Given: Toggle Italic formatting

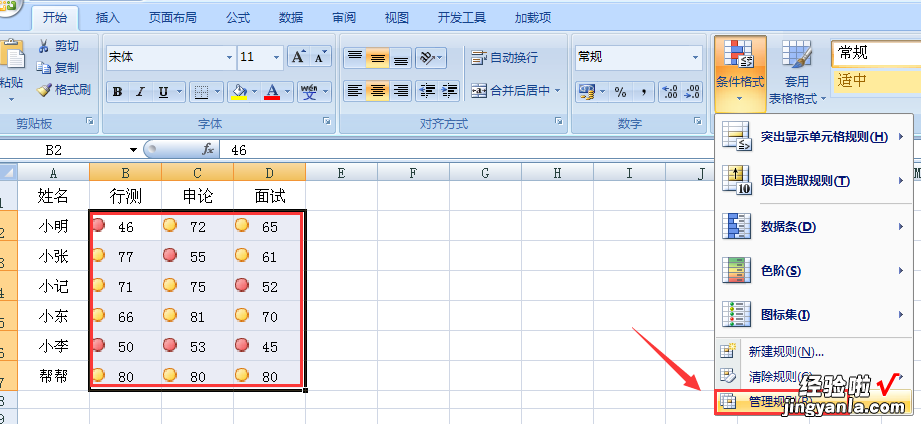Looking at the screenshot, I should coord(140,92).
